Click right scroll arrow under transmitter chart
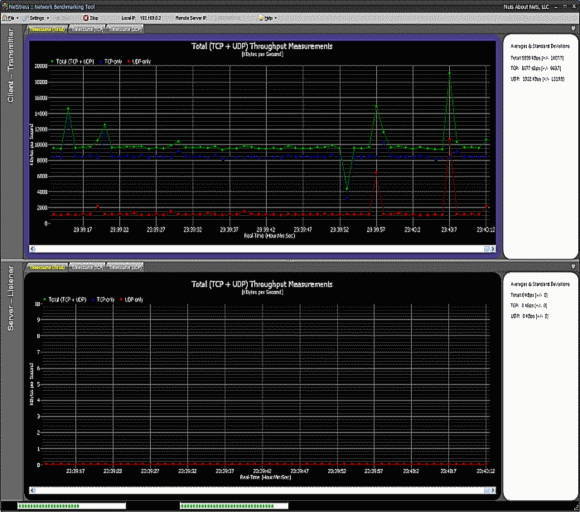The width and height of the screenshot is (580, 512). [x=492, y=249]
